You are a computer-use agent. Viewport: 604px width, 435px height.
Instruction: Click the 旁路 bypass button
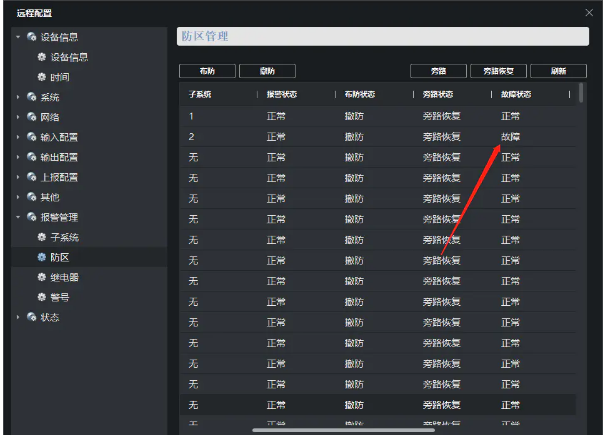coord(437,71)
